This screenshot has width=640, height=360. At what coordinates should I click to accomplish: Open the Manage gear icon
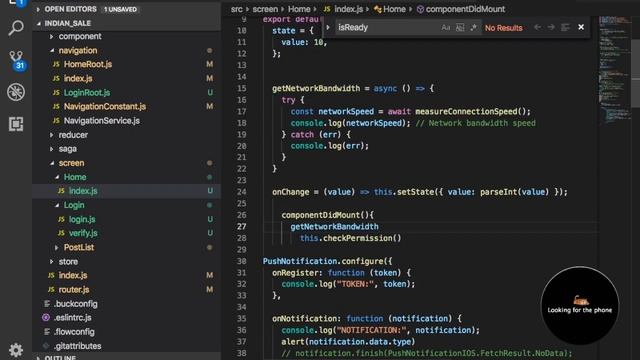coord(16,350)
